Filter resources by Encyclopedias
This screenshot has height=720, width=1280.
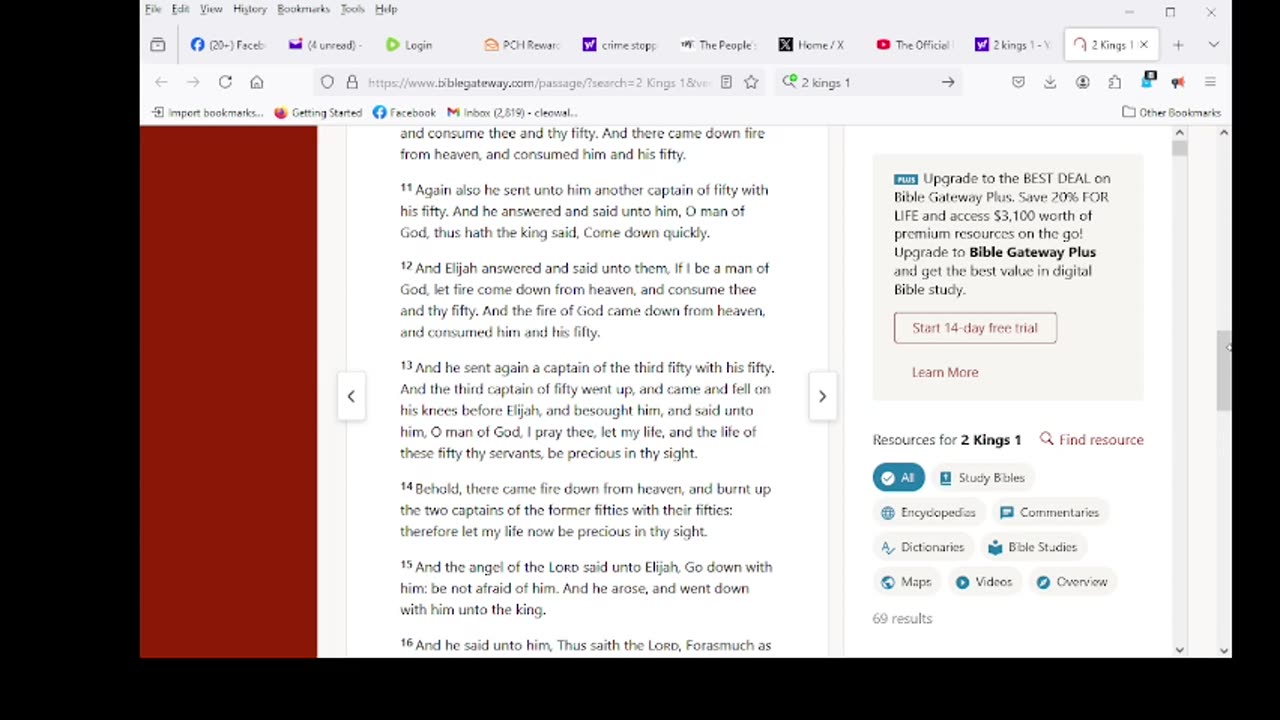[x=928, y=512]
